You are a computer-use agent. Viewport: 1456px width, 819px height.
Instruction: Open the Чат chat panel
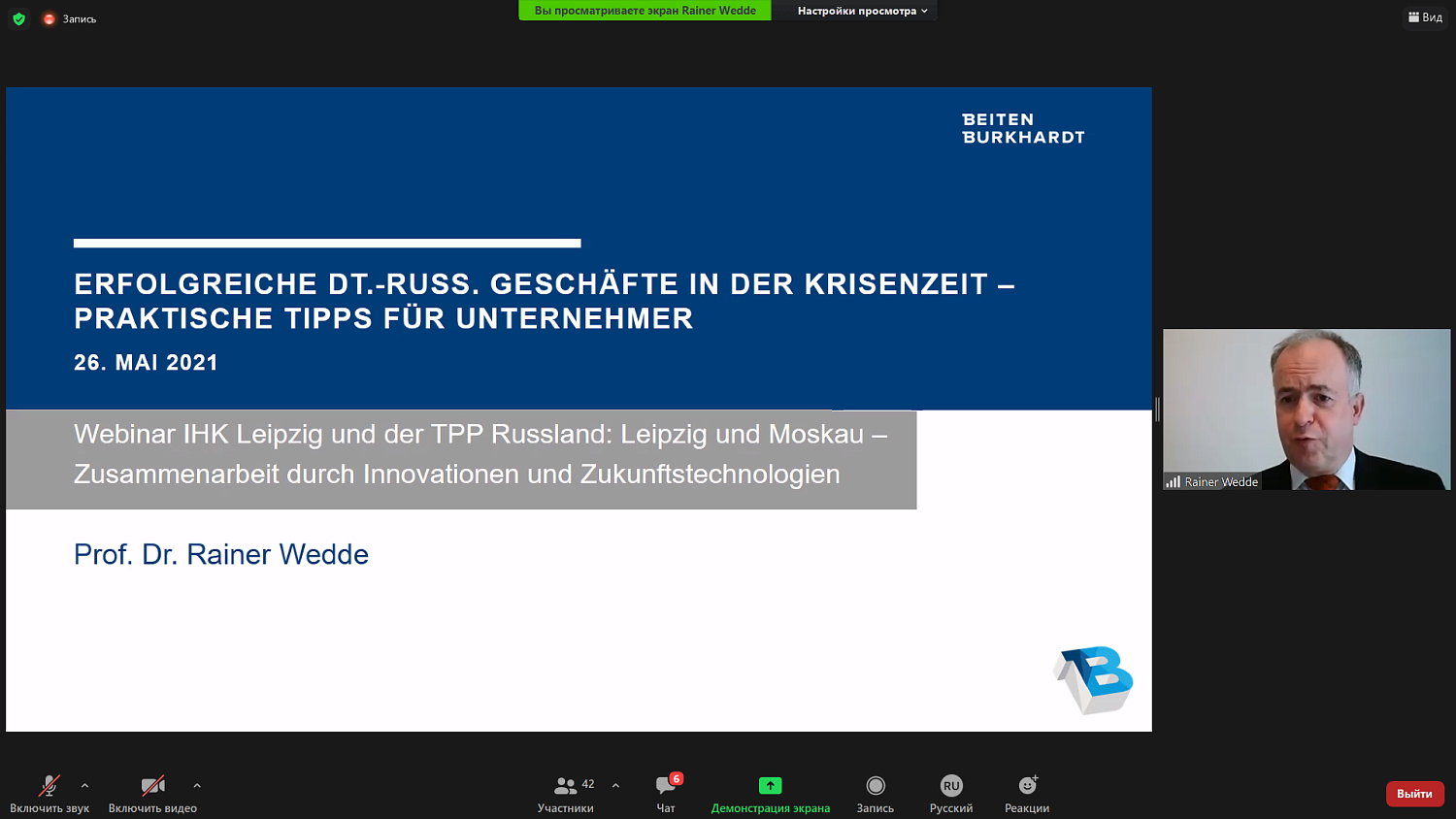(x=666, y=793)
